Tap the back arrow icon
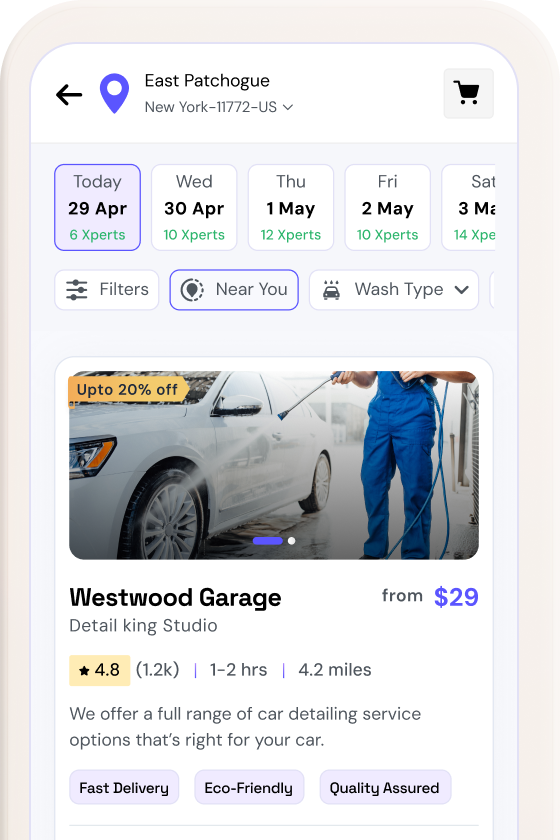 coord(69,95)
